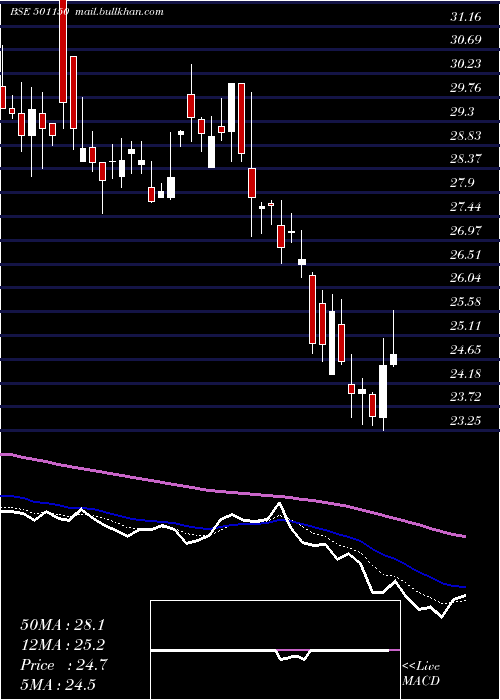Select the 28.37 price axis label
Viewport: 500px width, 700px height.
coord(466,159)
